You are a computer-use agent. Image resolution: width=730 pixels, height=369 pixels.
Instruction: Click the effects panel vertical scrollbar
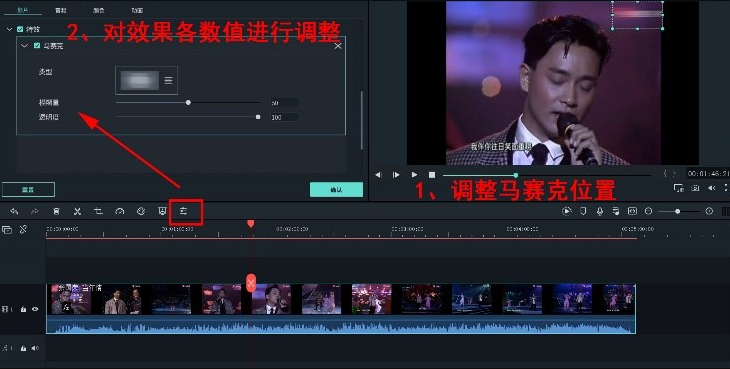click(x=362, y=120)
